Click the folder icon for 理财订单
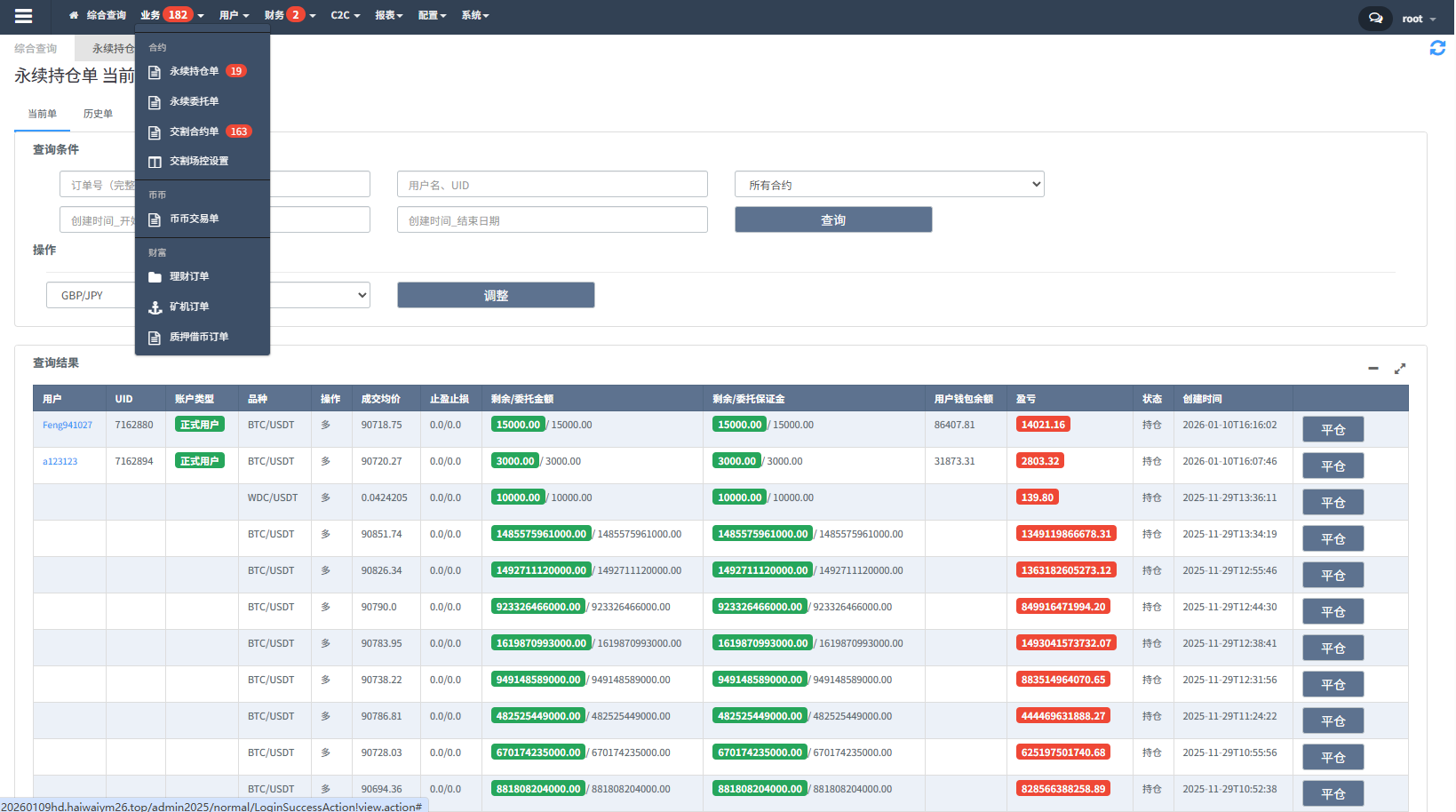 coord(155,277)
